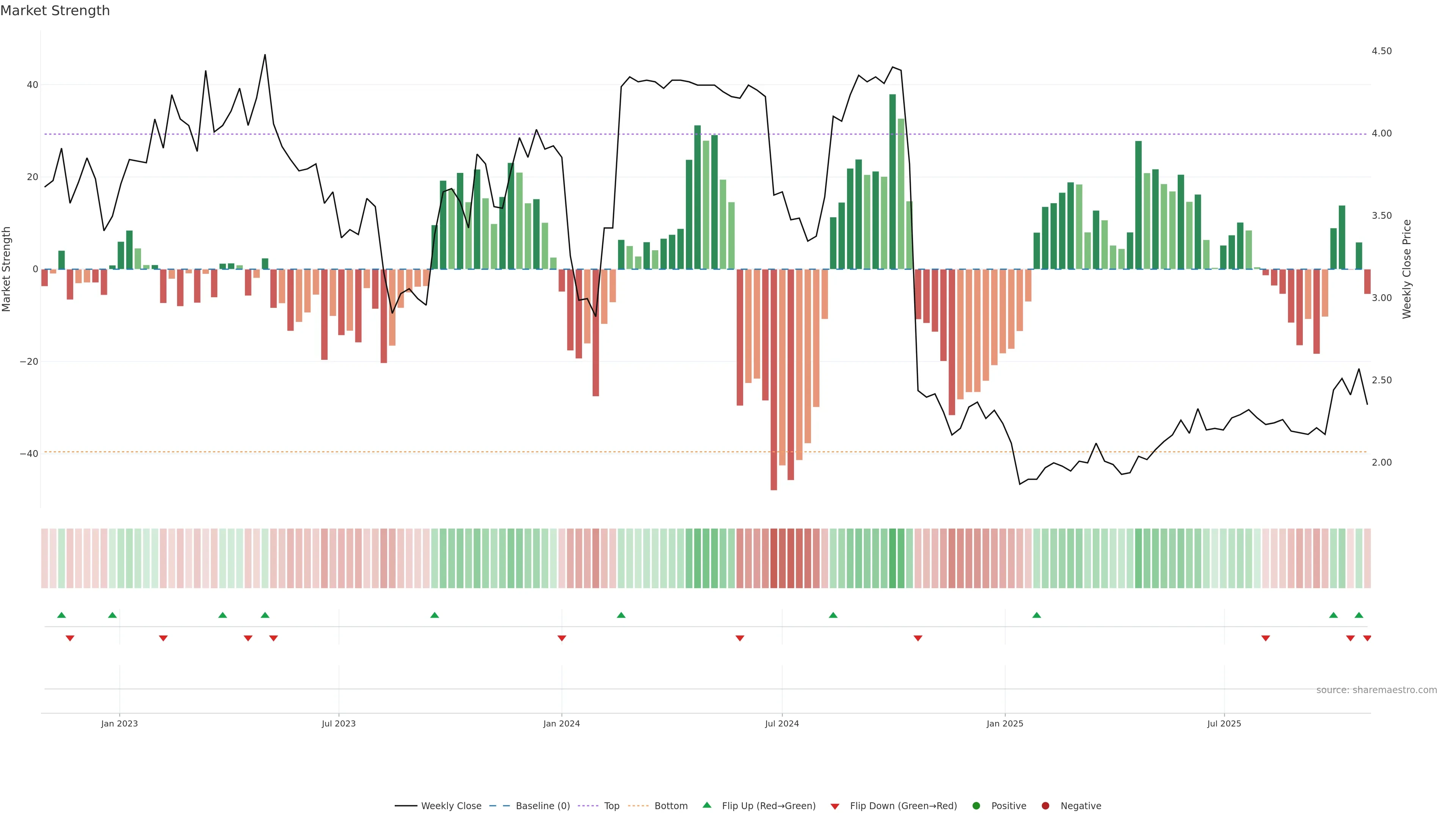Click the leftmost green flip-up triangle marker
The width and height of the screenshot is (1456, 819).
(61, 615)
